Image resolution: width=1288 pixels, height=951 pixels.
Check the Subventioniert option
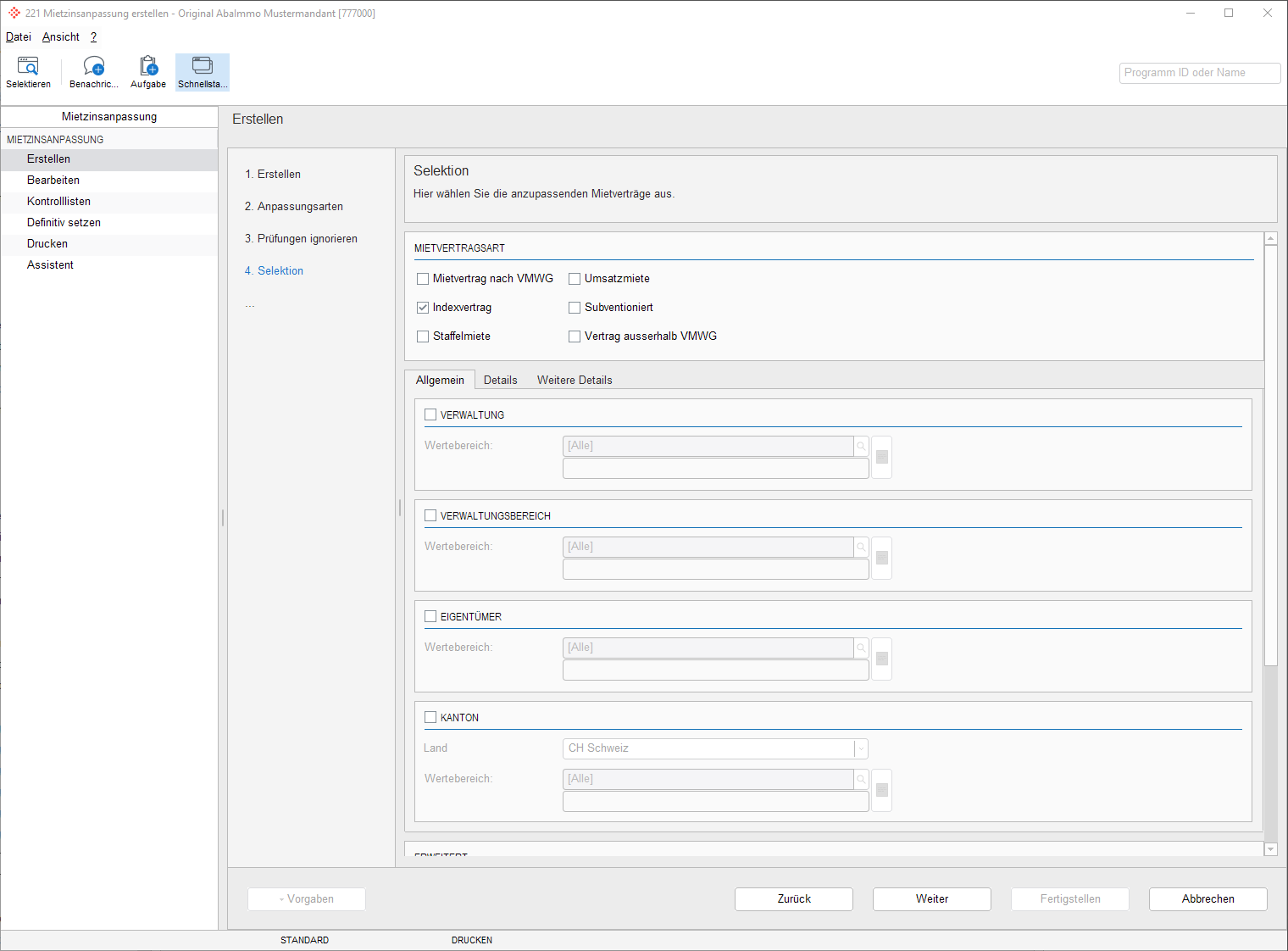[575, 308]
